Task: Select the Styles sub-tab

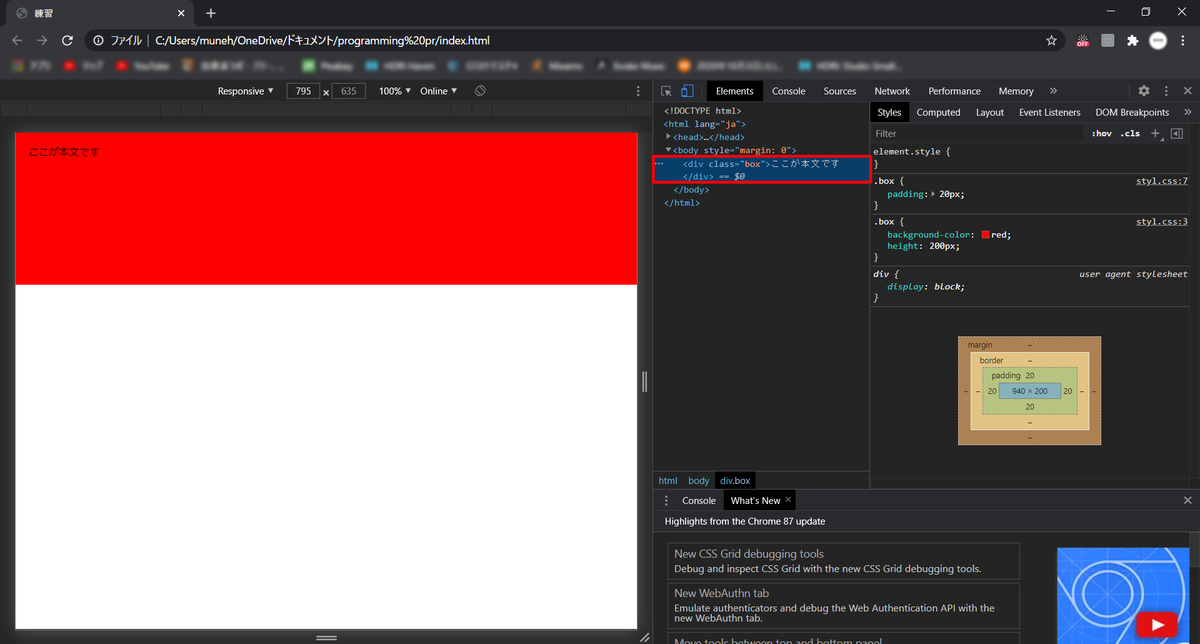Action: [x=889, y=112]
